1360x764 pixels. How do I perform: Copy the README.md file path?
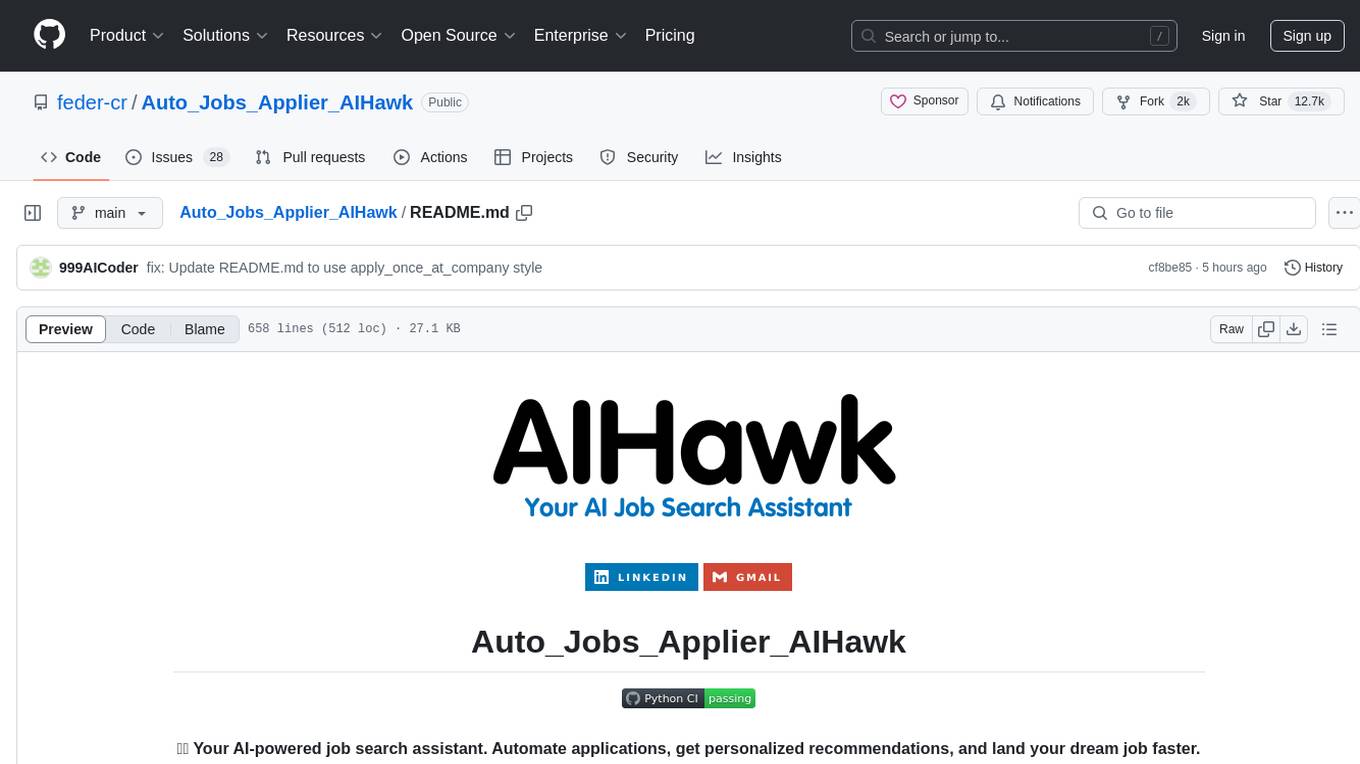tap(524, 213)
